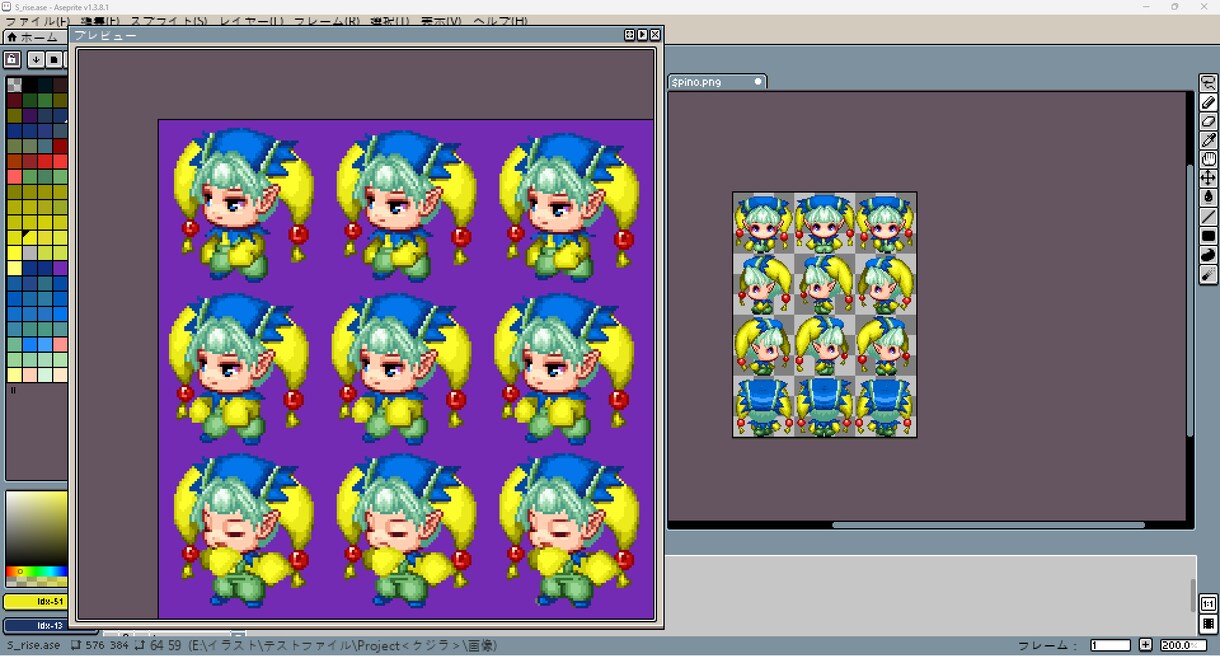The width and height of the screenshot is (1220, 656).
Task: Click the plus button beside the frame field
Action: [x=1145, y=645]
